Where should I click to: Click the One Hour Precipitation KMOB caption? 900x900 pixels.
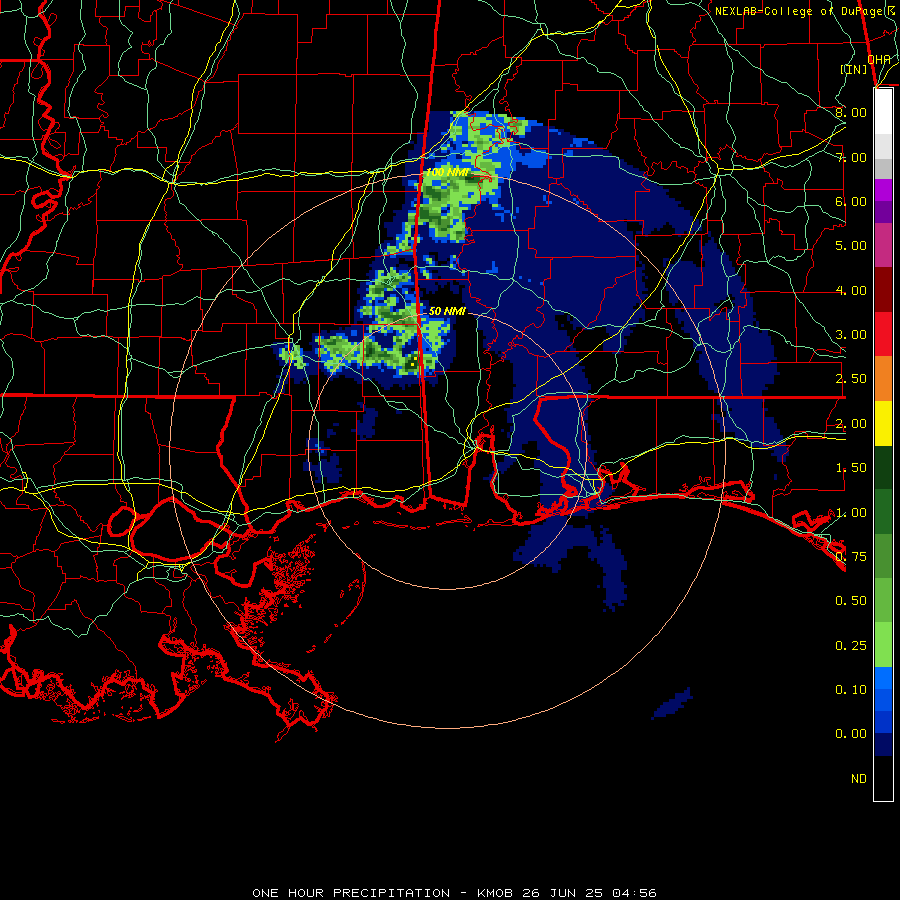tap(454, 893)
